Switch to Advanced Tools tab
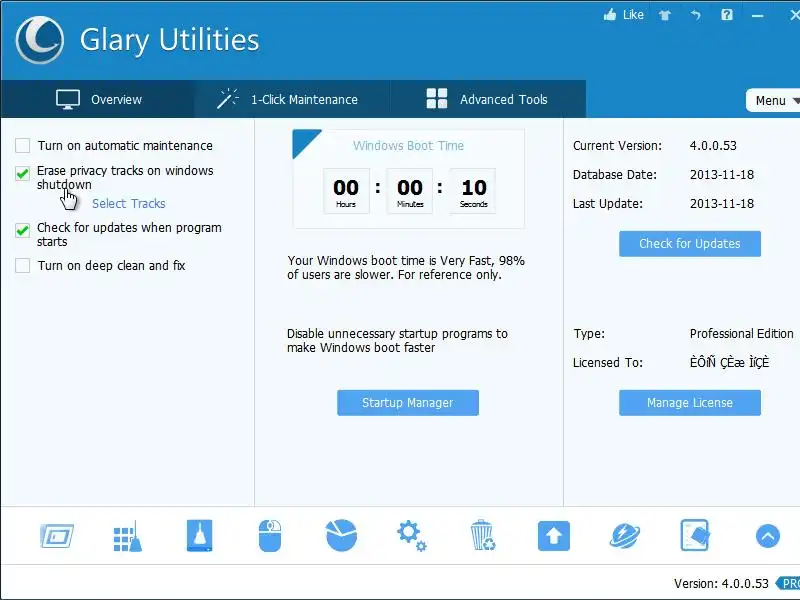The image size is (800, 600). pos(488,99)
